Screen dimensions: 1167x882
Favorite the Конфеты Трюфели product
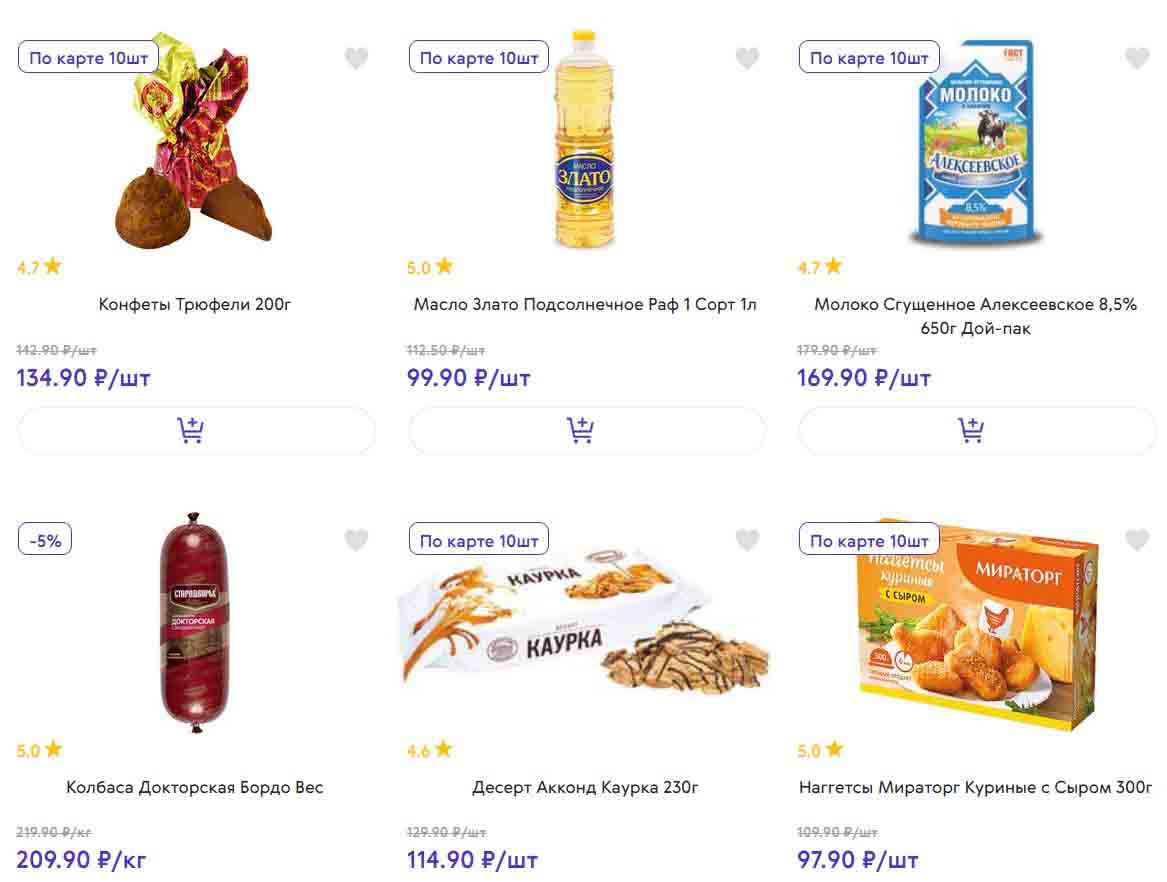[357, 59]
